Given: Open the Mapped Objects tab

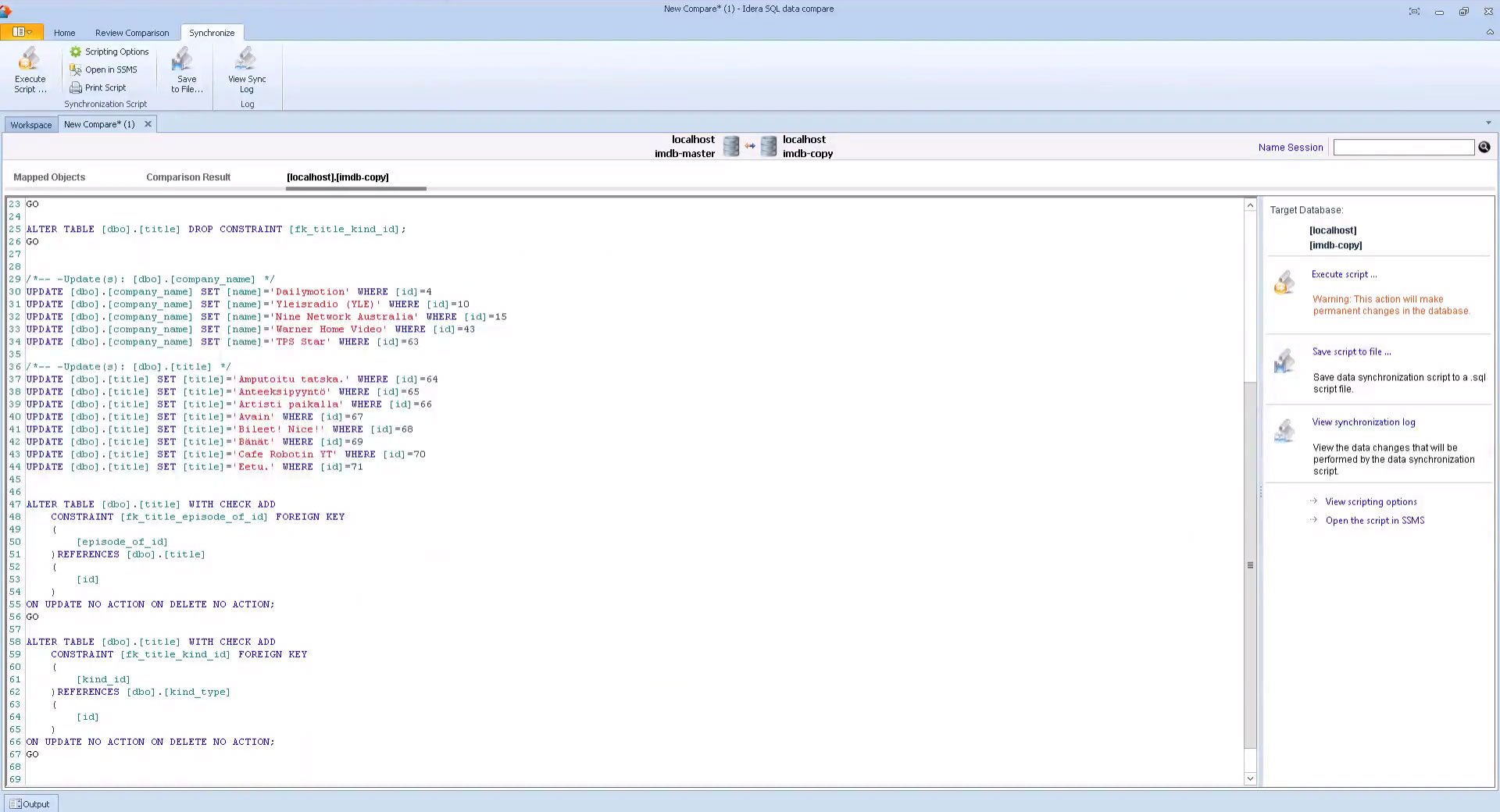Looking at the screenshot, I should coord(49,177).
